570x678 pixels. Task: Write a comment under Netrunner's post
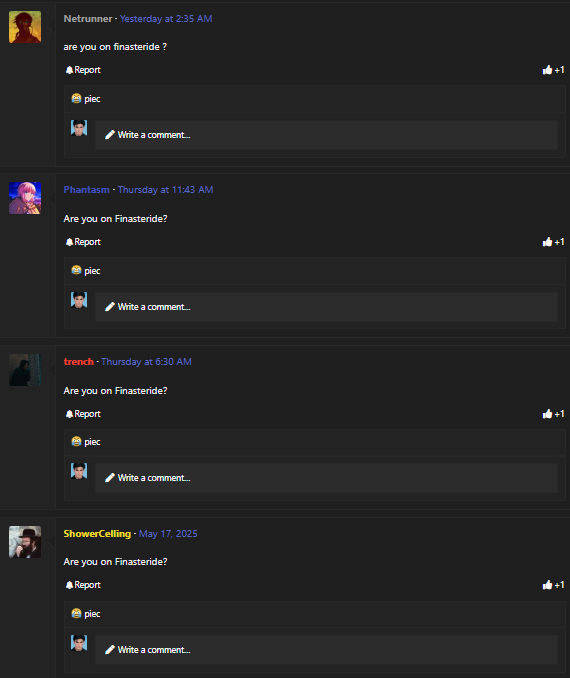326,135
